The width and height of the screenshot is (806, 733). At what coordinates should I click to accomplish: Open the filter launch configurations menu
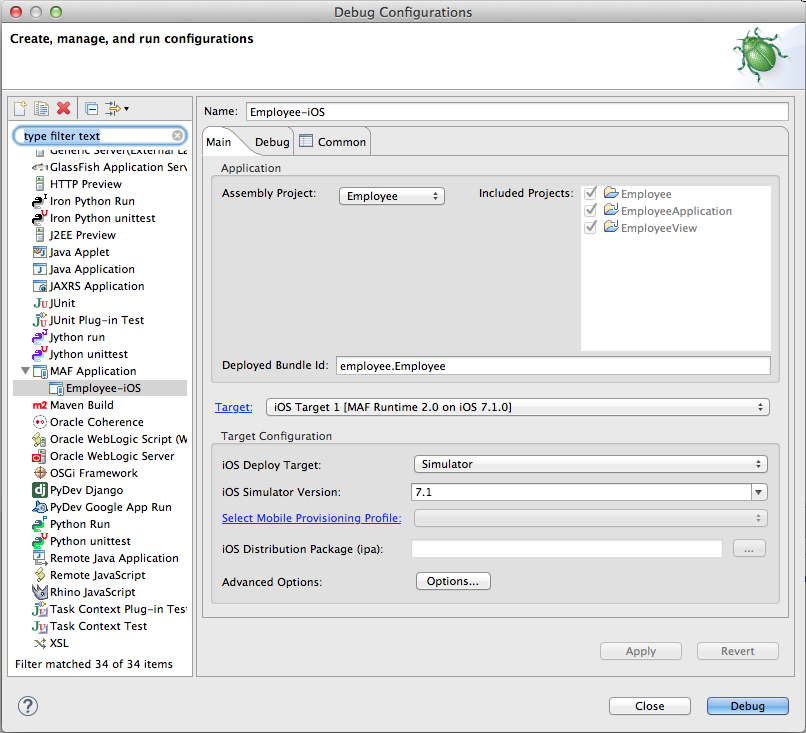click(x=117, y=108)
